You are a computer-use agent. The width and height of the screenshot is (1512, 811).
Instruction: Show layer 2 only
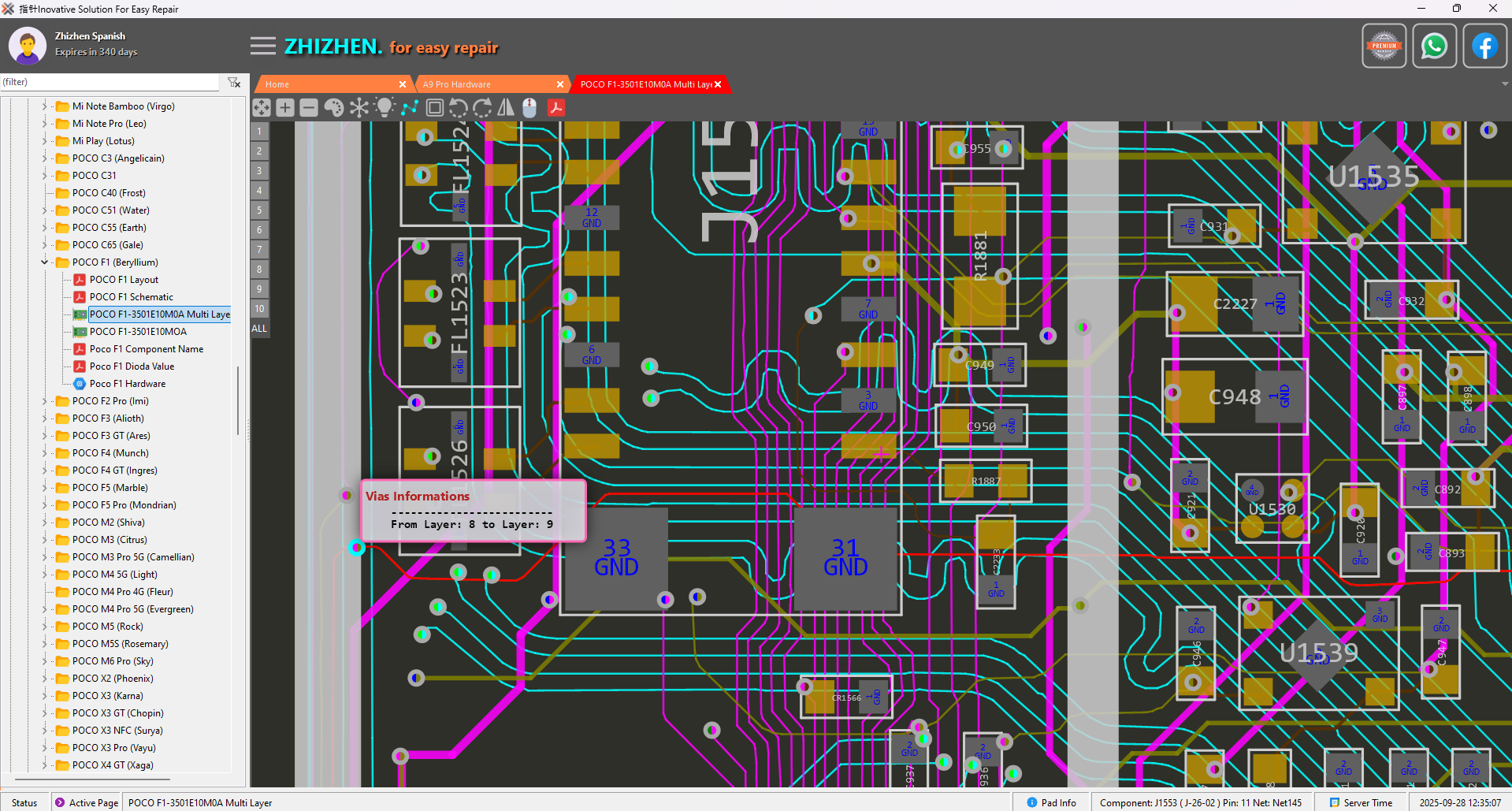259,151
